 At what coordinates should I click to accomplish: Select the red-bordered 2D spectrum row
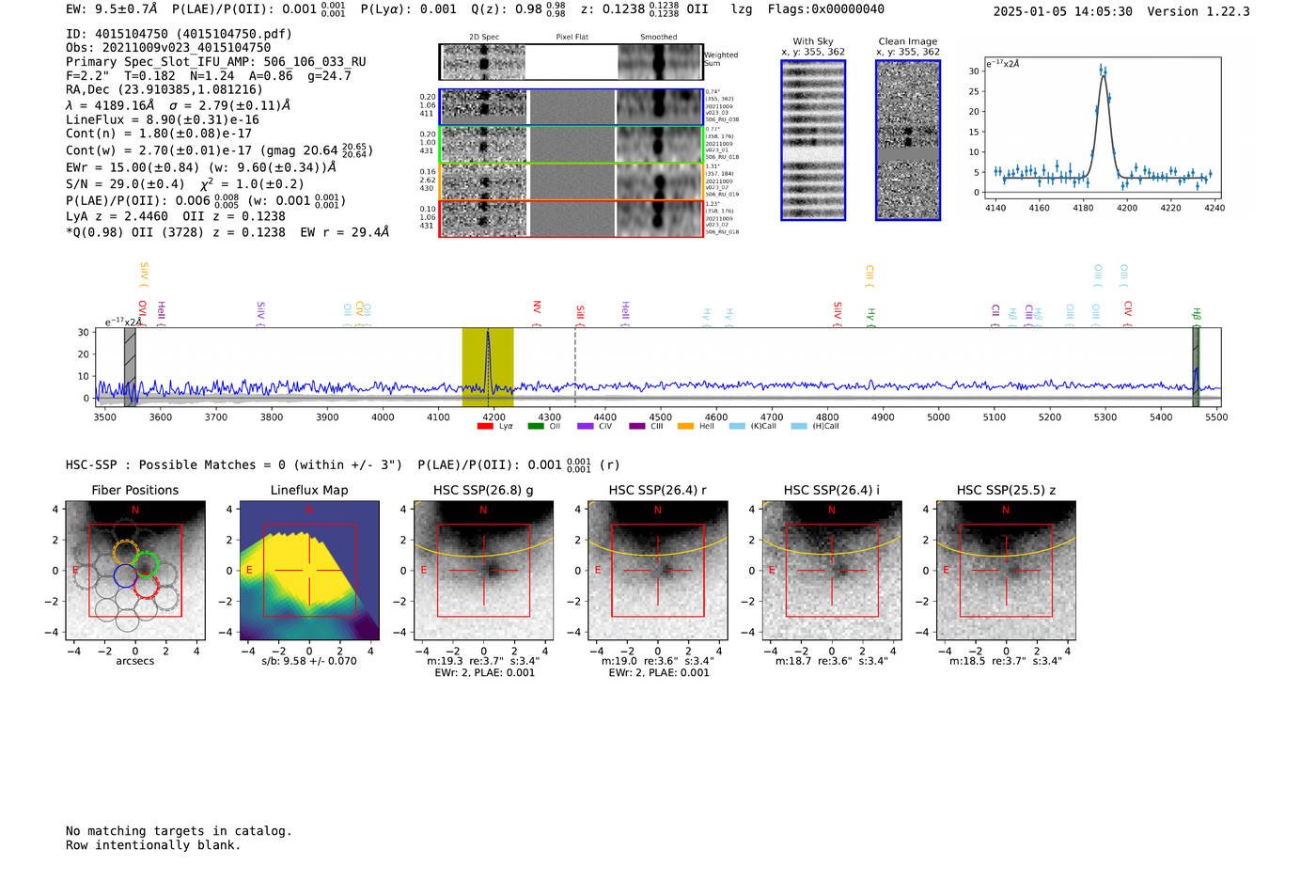pyautogui.click(x=571, y=218)
